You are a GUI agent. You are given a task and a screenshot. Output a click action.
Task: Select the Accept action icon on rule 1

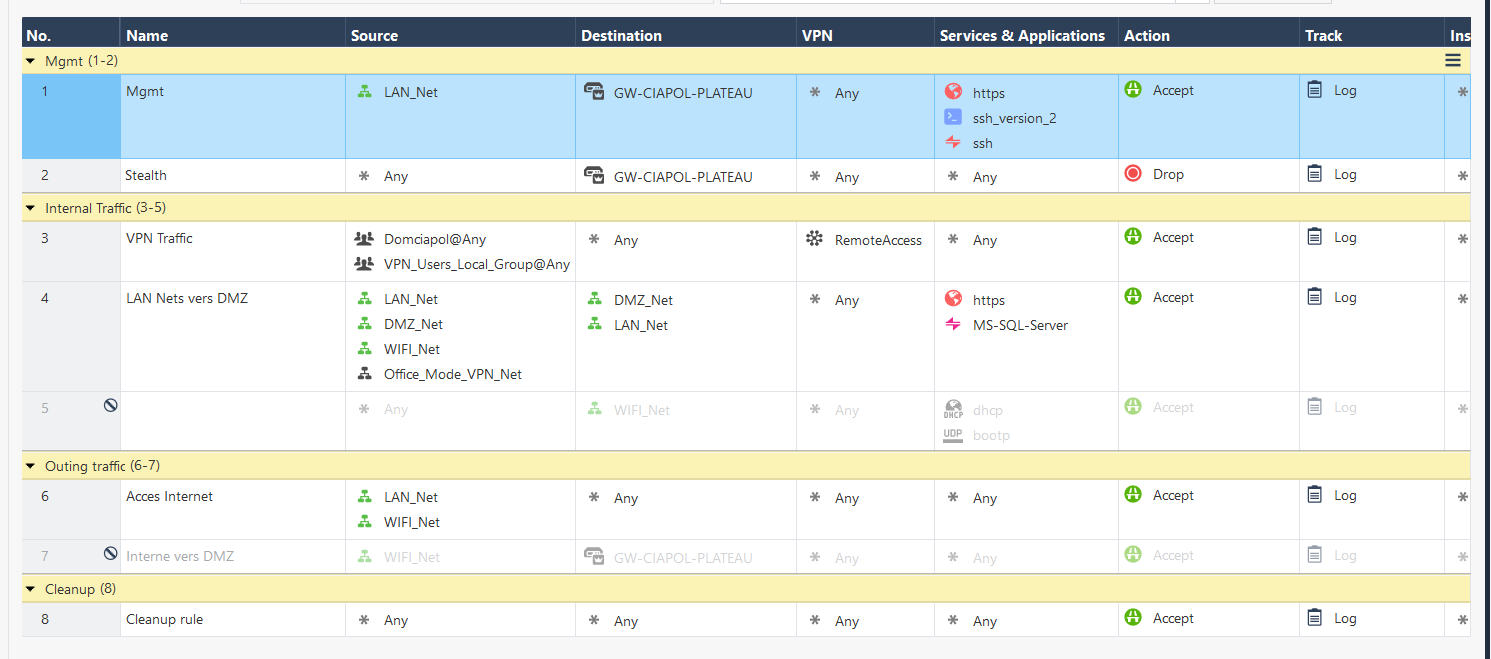click(x=1133, y=89)
